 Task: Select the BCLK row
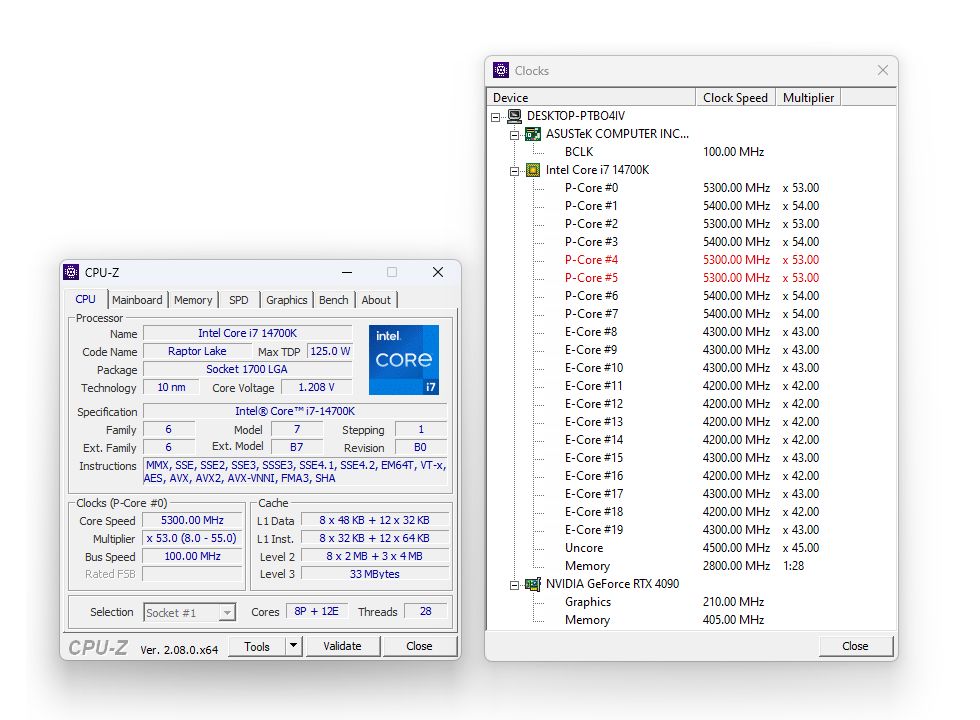(691, 152)
